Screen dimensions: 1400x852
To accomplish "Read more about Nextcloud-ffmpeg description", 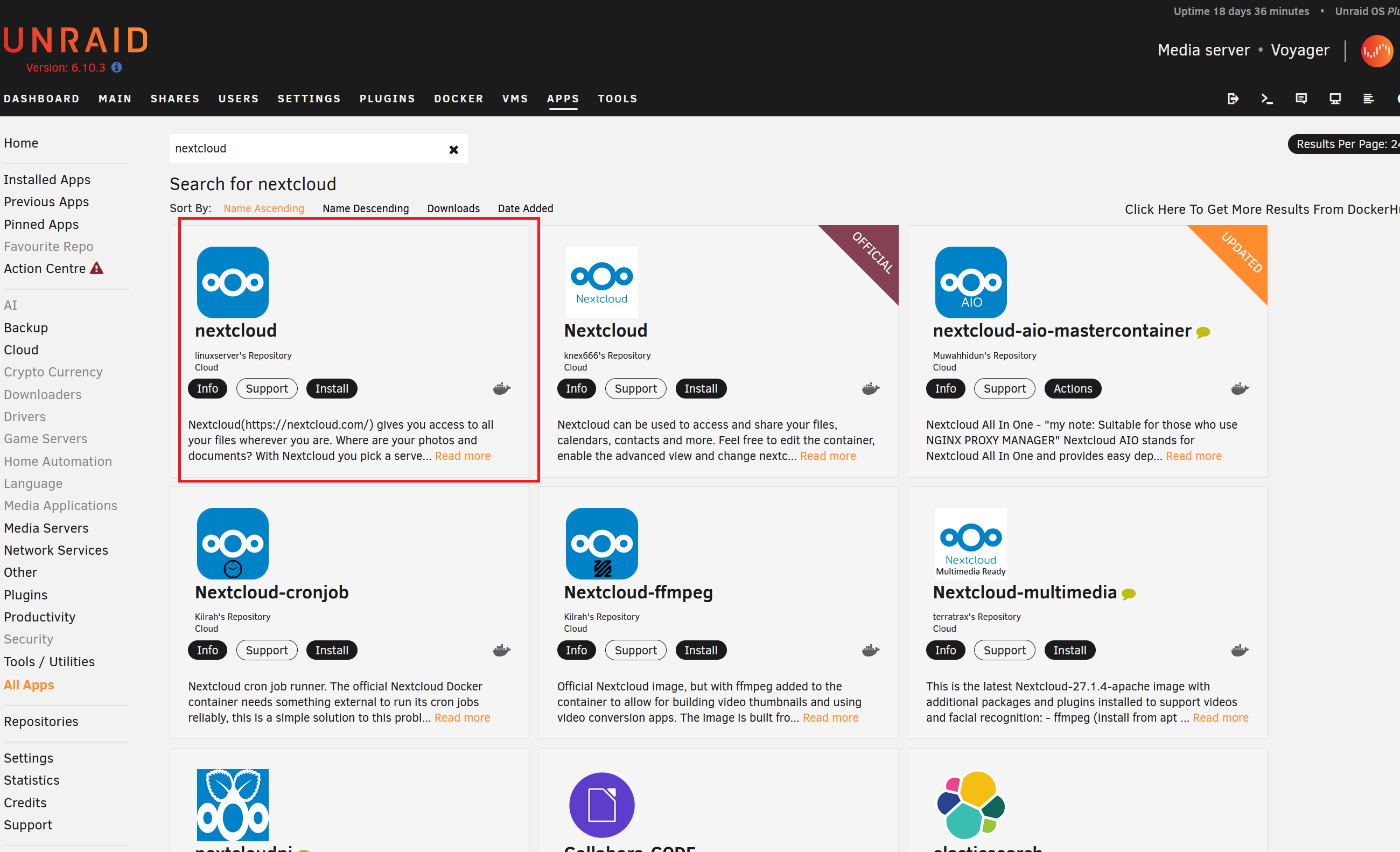I will tap(830, 717).
